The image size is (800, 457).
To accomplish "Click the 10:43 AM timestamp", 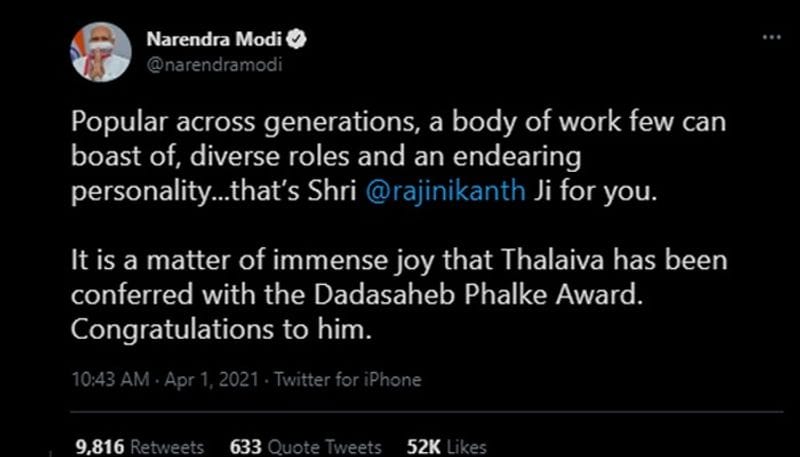I will pyautogui.click(x=110, y=380).
